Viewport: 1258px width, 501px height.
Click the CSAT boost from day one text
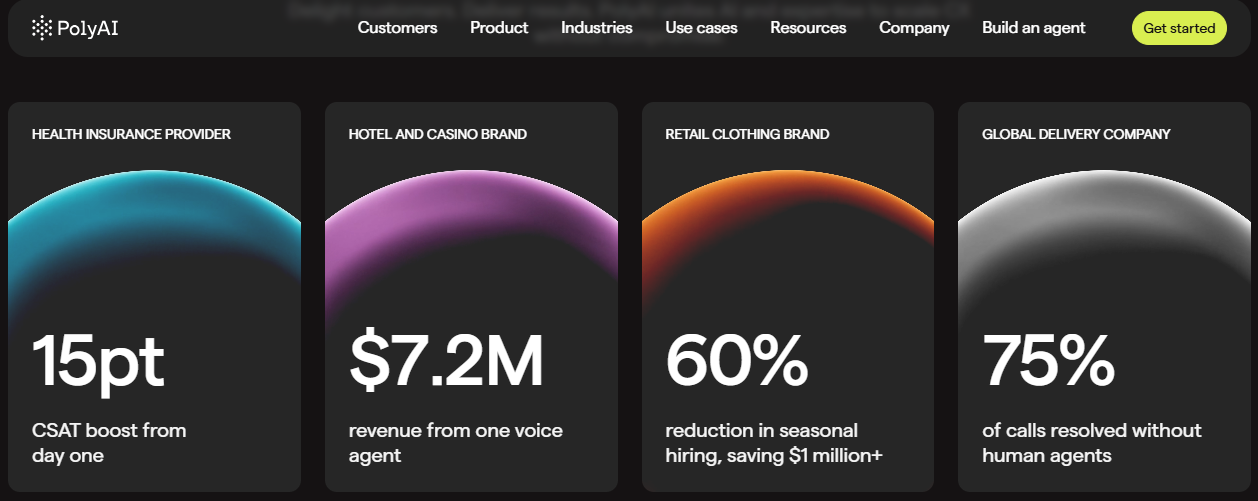109,443
